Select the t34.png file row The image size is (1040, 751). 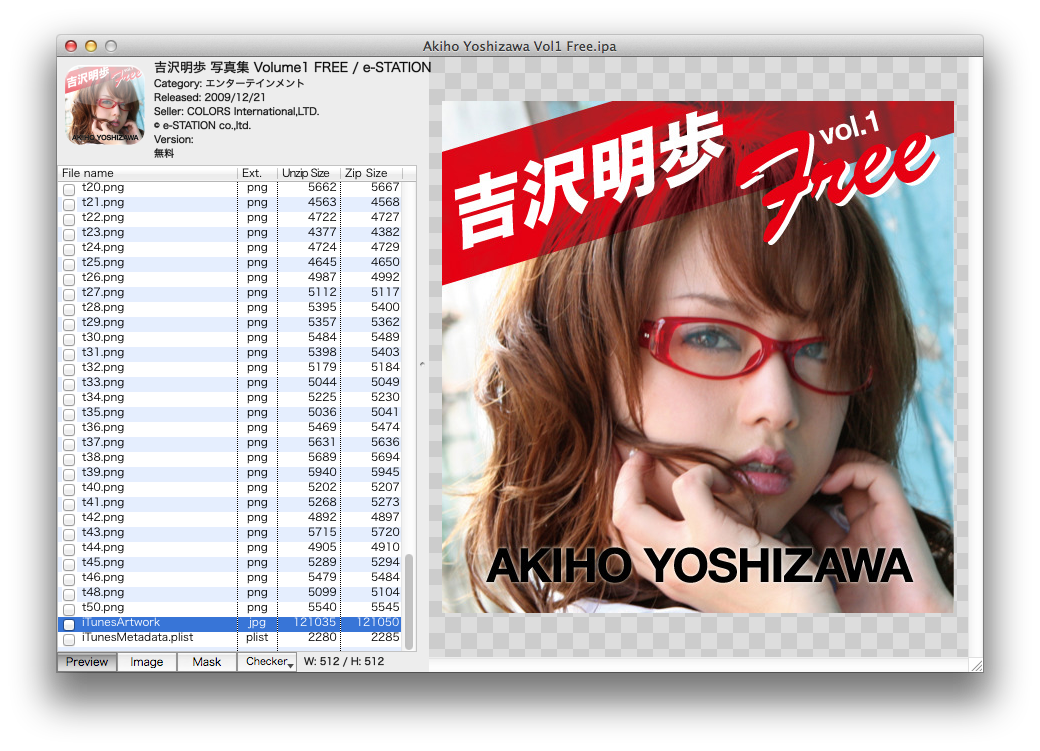coord(230,397)
